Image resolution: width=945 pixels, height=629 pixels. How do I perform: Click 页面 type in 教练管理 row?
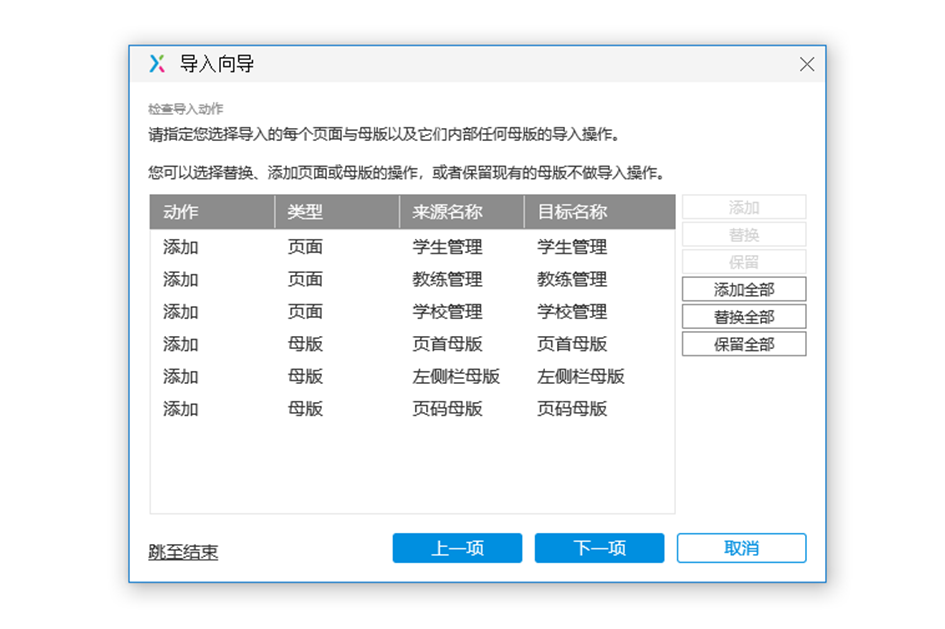click(306, 279)
